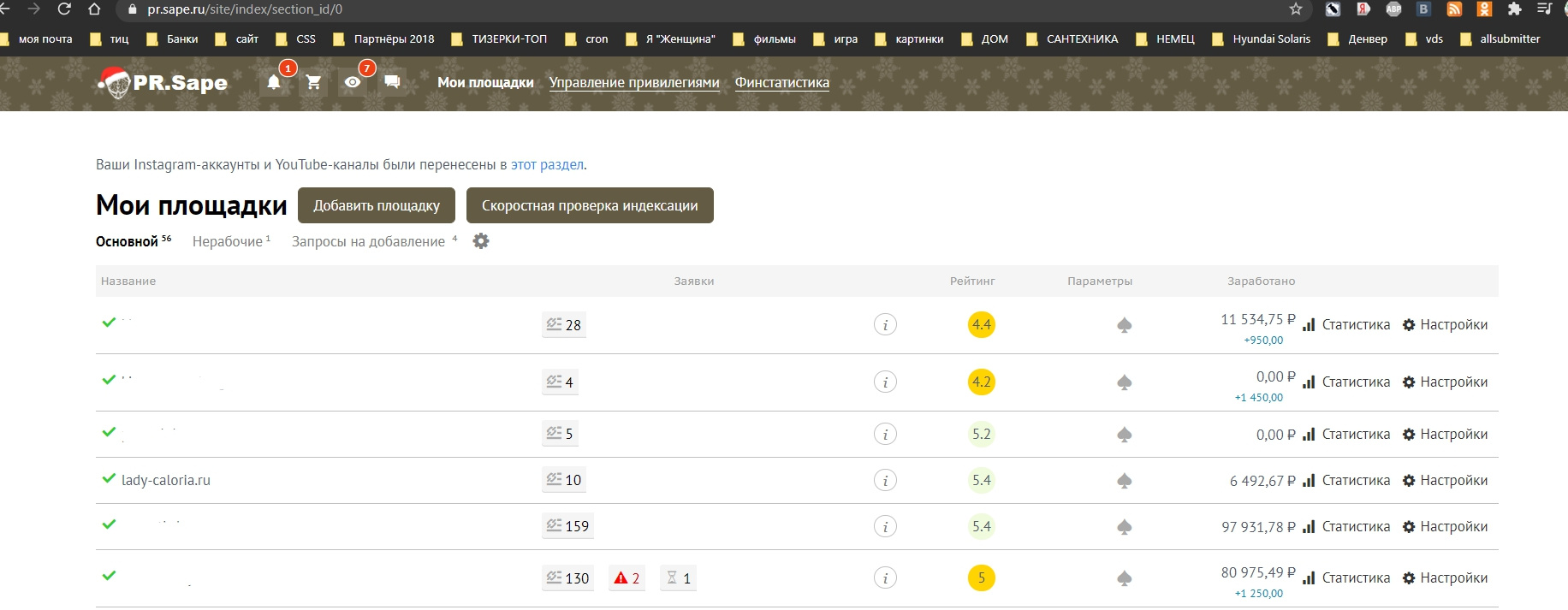The height and width of the screenshot is (610, 1568).
Task: Switch to the Неработающие tab
Action: [228, 242]
